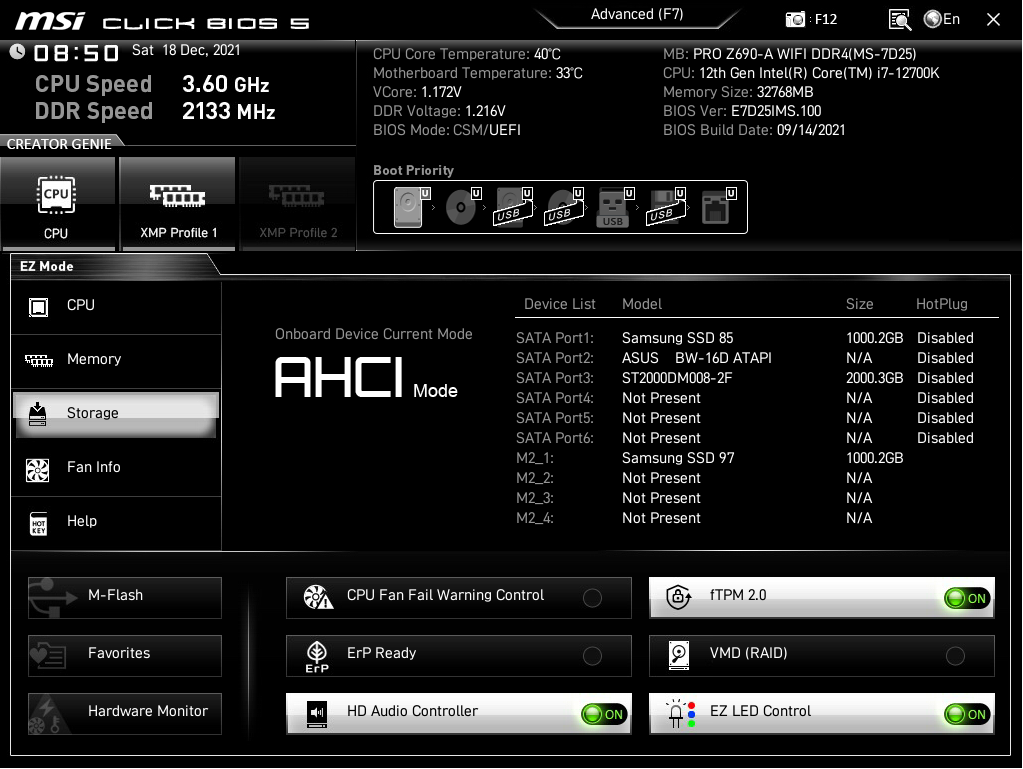Click the screenshot camera F12 icon

[x=795, y=20]
